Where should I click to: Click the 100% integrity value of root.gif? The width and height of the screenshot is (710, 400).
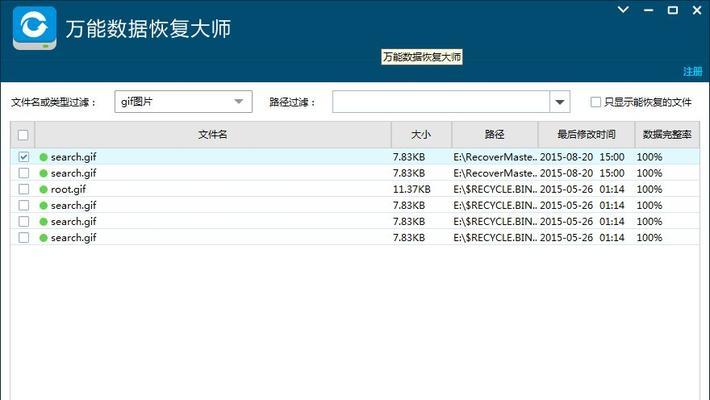649,189
